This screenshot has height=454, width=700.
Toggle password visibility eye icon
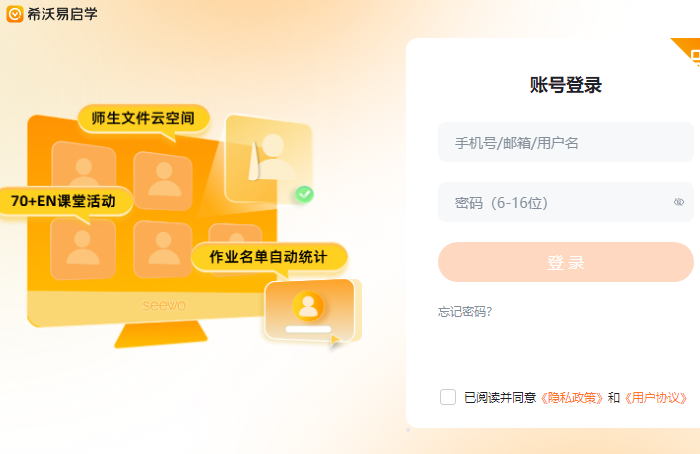(679, 202)
